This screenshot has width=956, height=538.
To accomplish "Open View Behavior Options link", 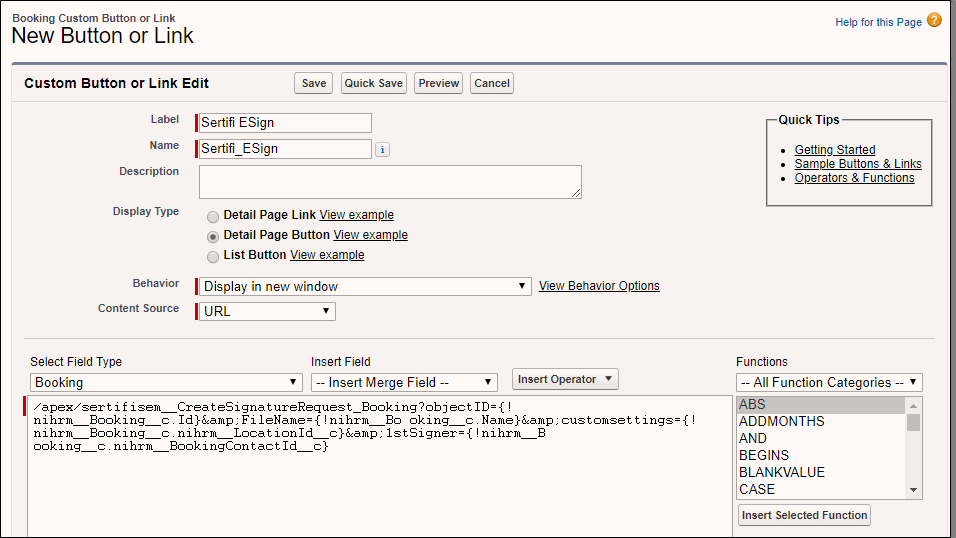I will (x=599, y=285).
